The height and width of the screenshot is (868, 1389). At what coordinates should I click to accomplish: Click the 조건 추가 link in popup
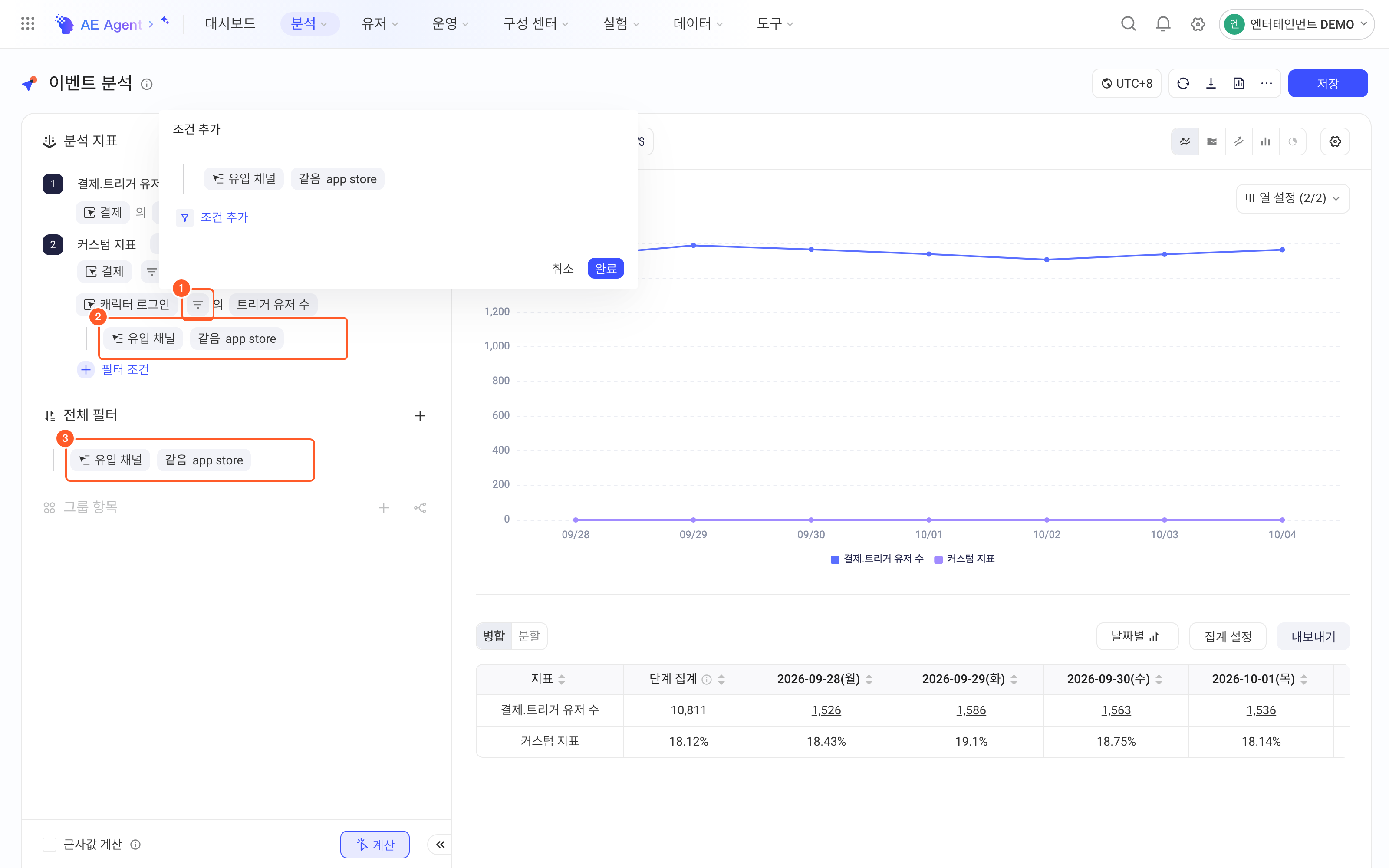[224, 217]
